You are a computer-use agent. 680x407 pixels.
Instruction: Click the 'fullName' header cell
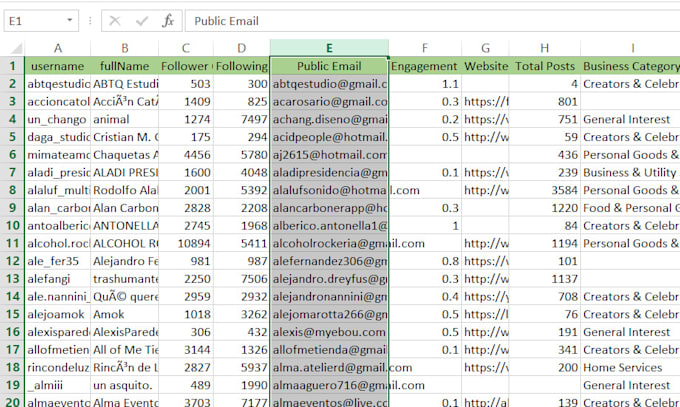[125, 66]
